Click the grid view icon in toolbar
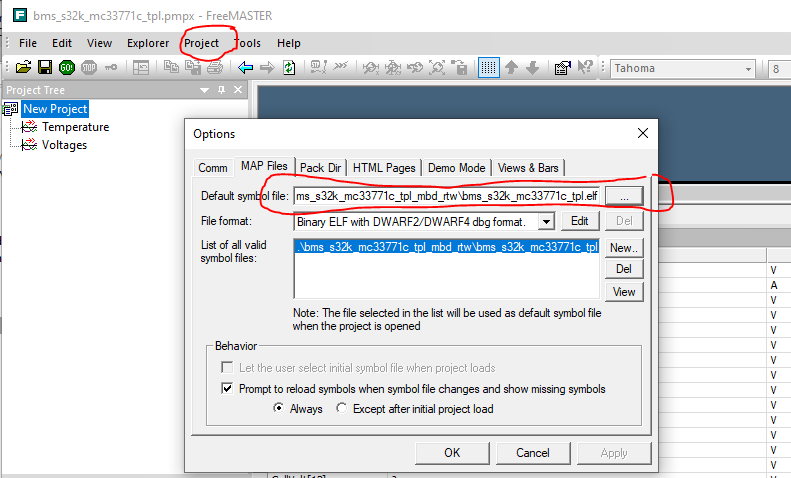Viewport: 791px width, 478px height. click(488, 67)
